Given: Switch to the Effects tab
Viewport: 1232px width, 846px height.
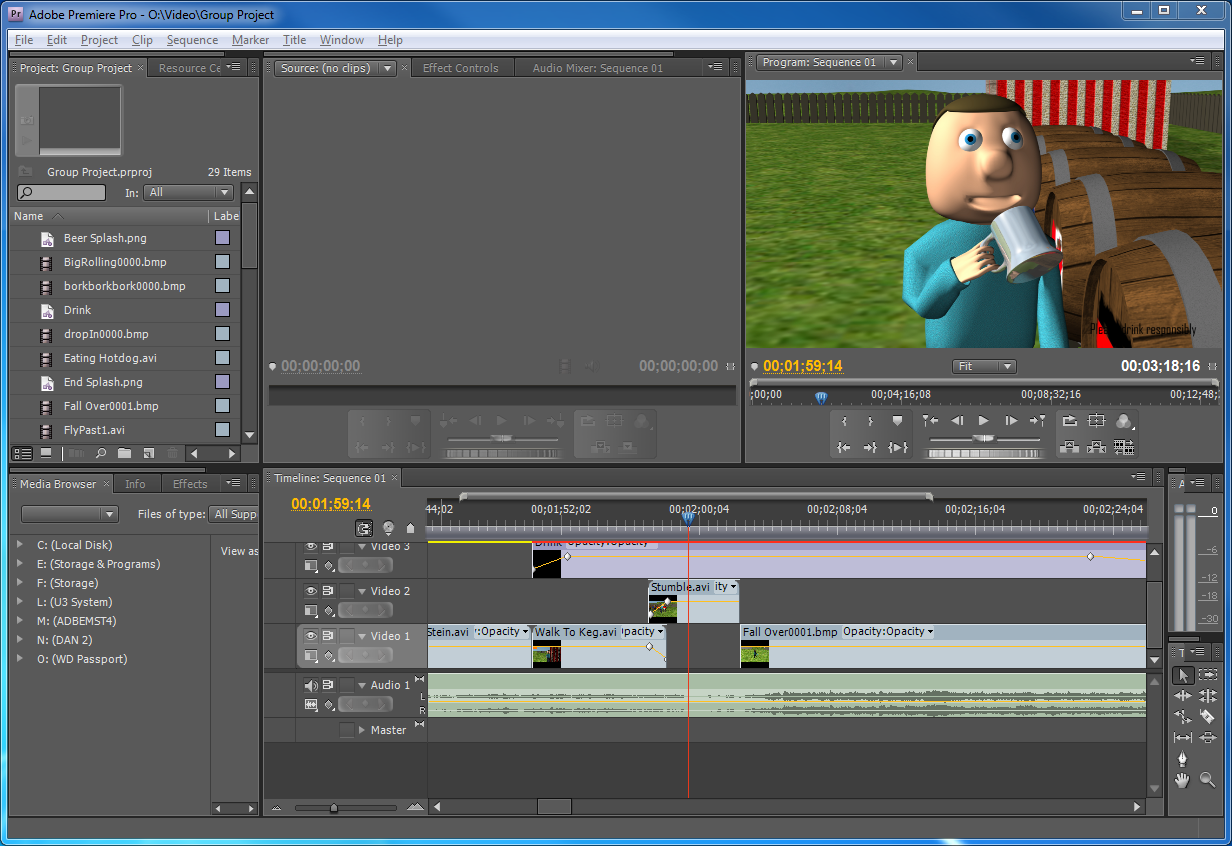Looking at the screenshot, I should pos(190,484).
